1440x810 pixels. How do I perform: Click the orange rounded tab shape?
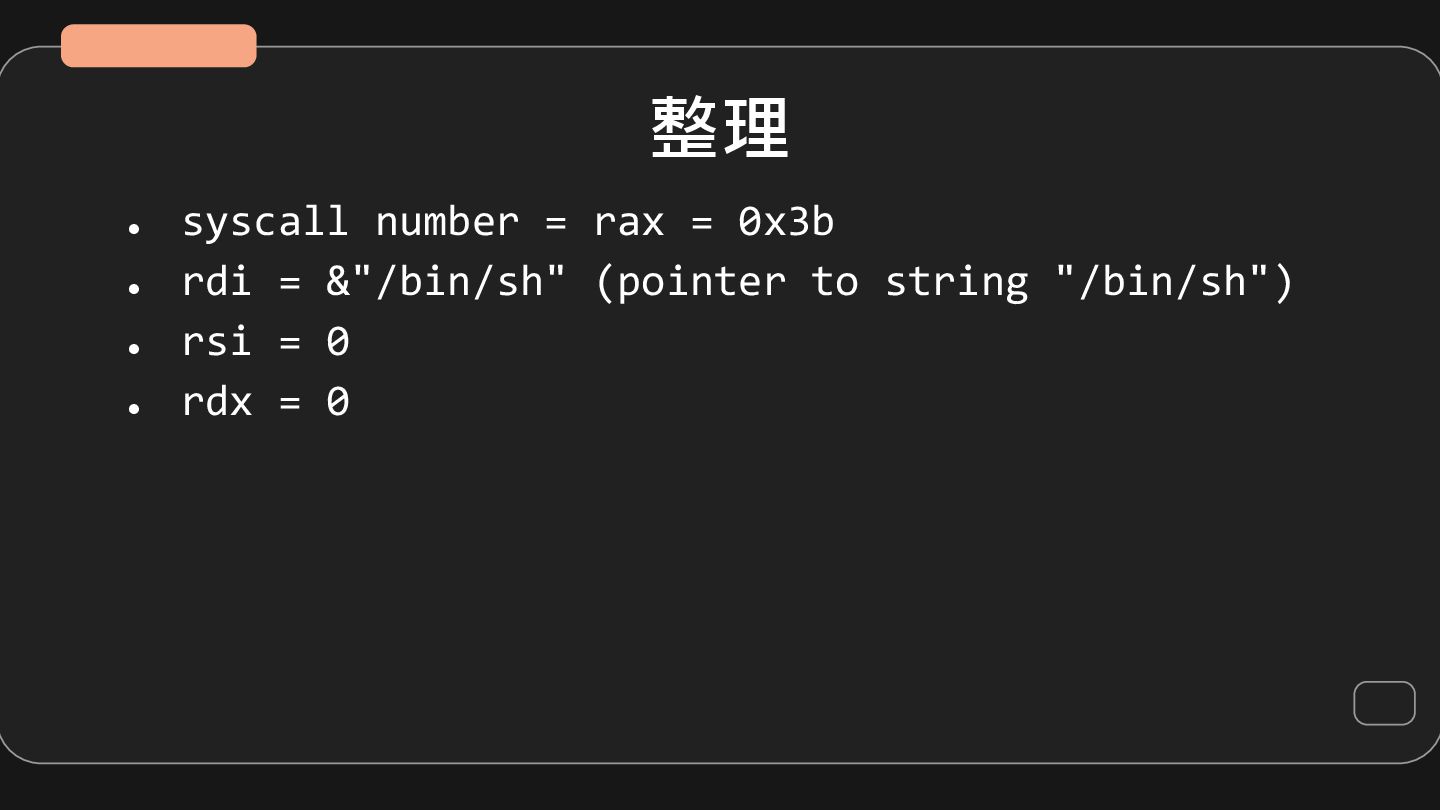(x=158, y=46)
